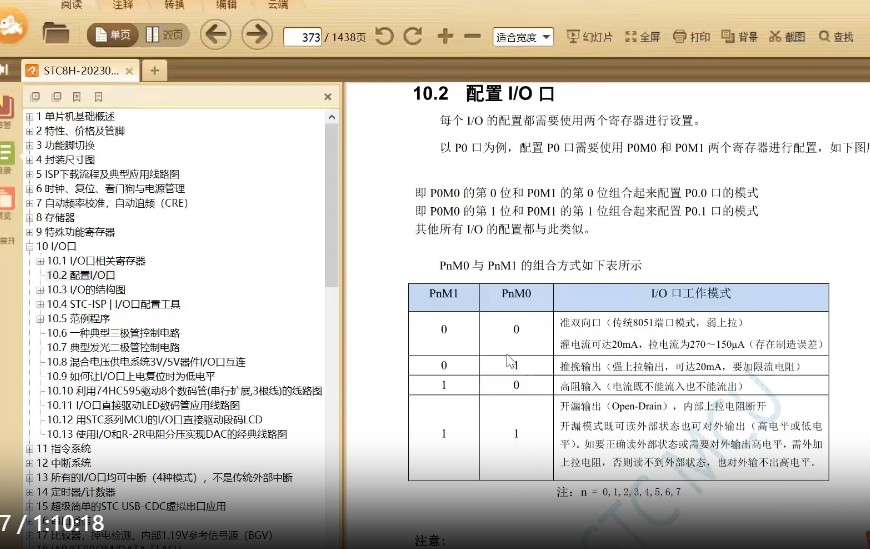Image resolution: width=870 pixels, height=549 pixels.
Task: Open the 编辑 menu tab
Action: (226, 4)
